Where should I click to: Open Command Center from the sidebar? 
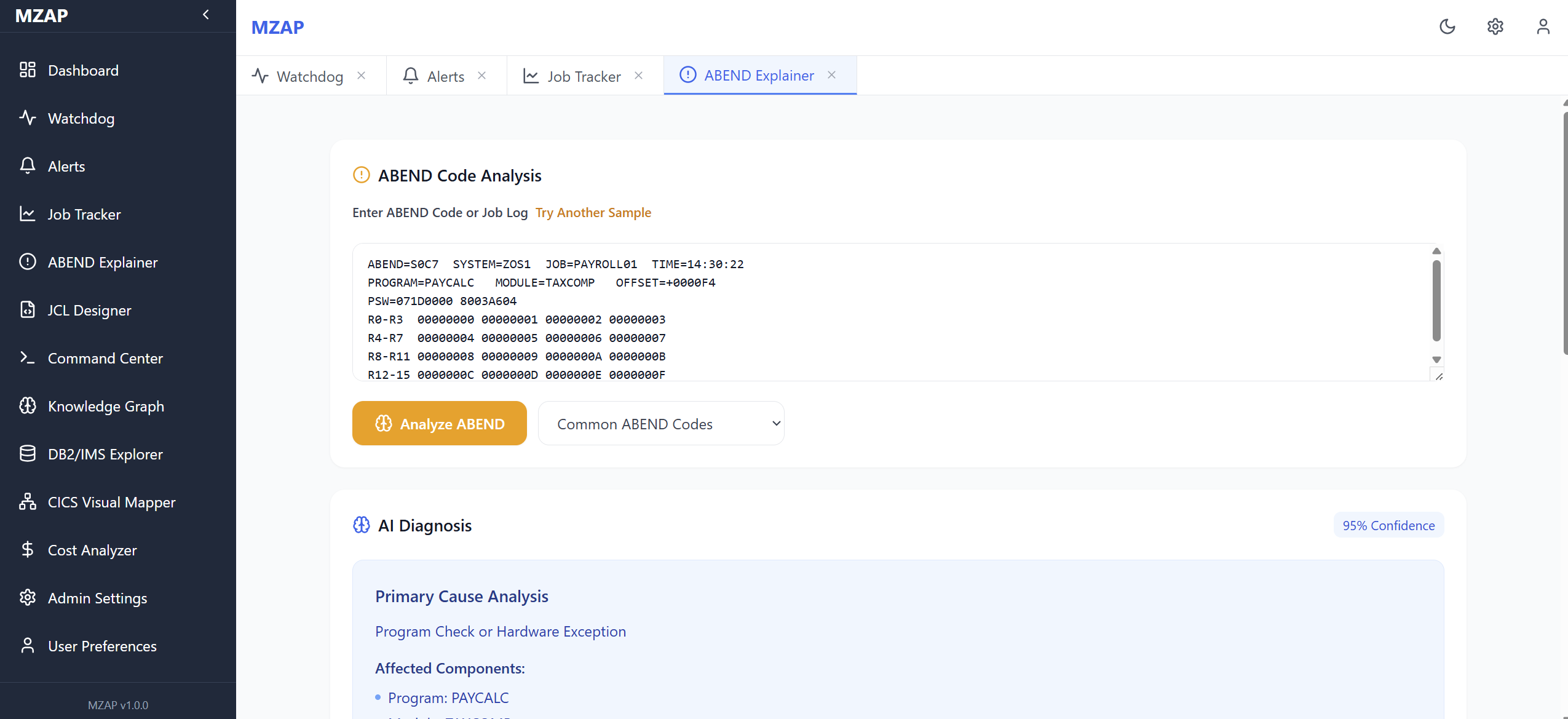coord(105,359)
